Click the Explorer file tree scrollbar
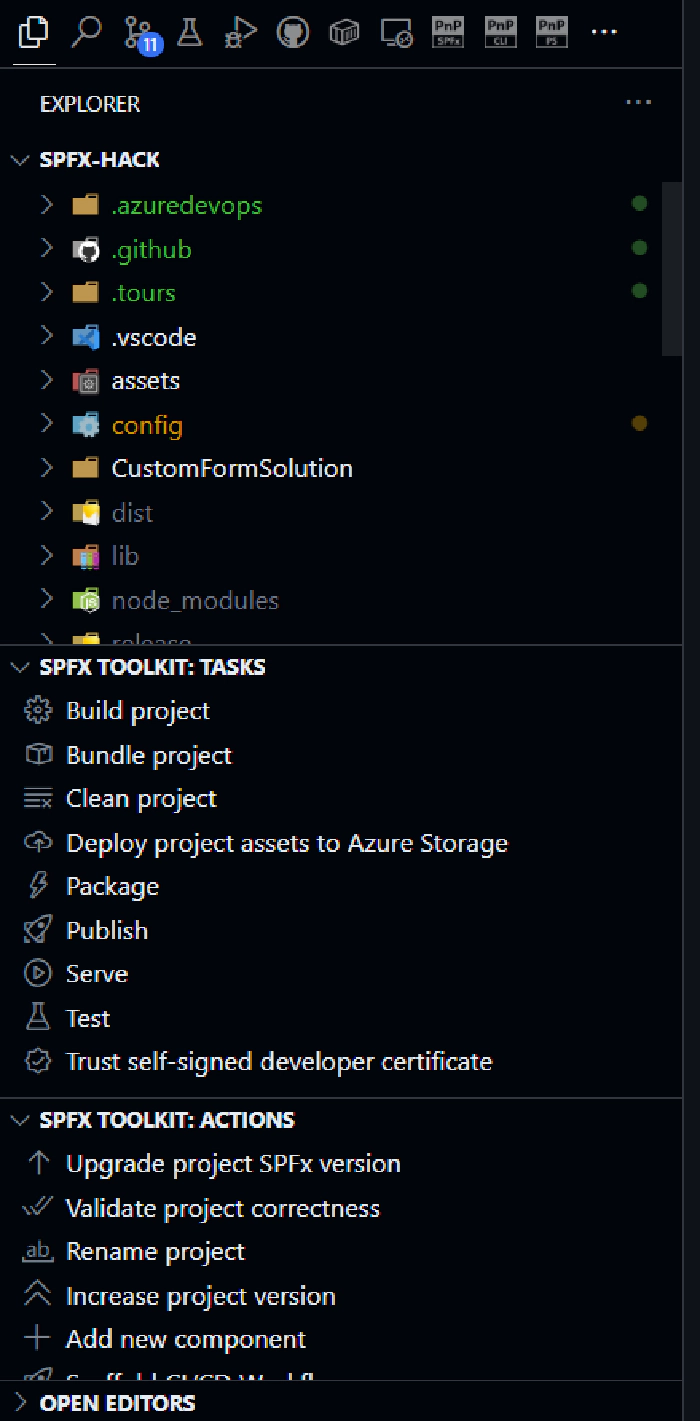 pyautogui.click(x=672, y=268)
